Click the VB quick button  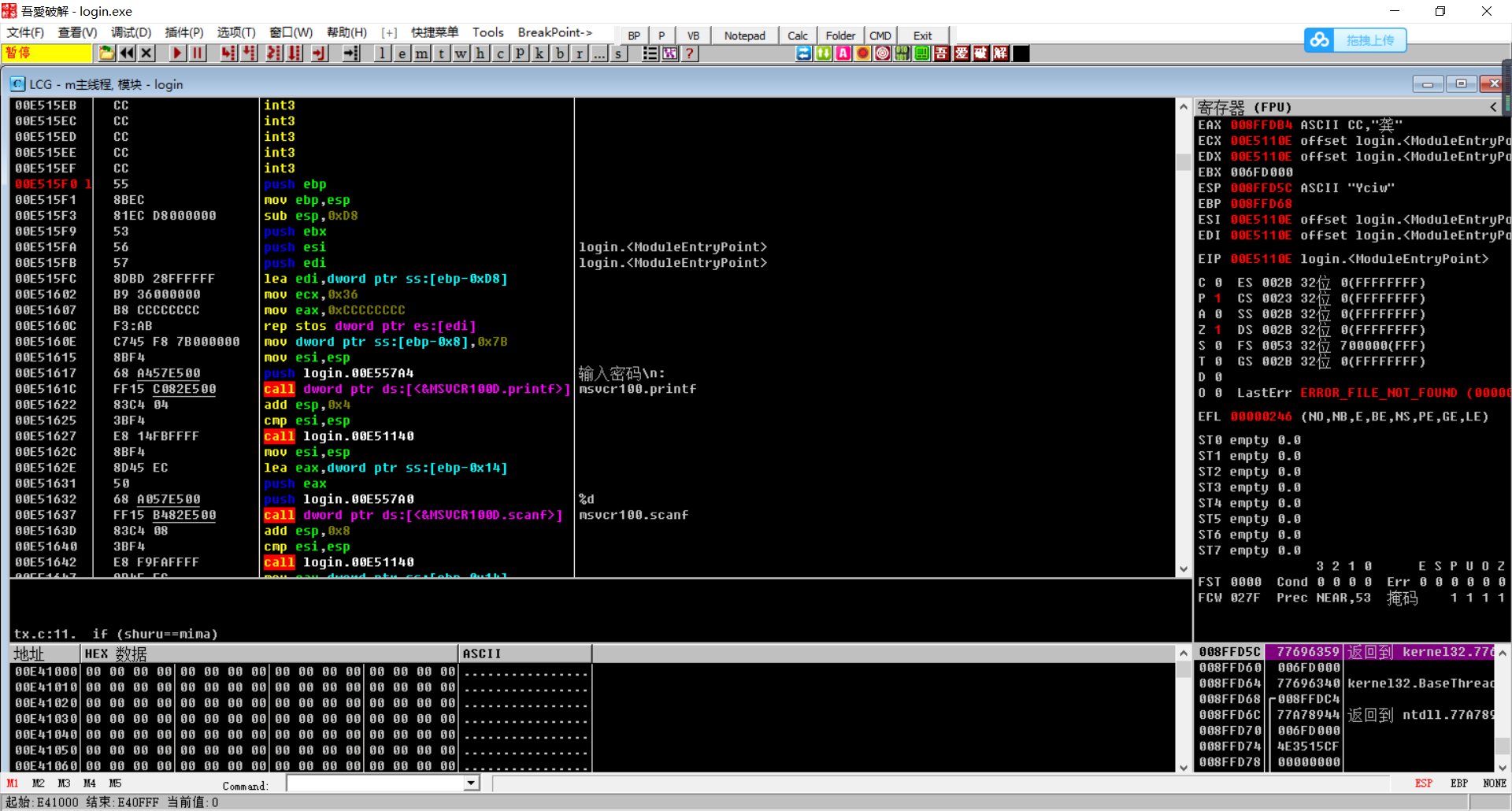pos(693,35)
